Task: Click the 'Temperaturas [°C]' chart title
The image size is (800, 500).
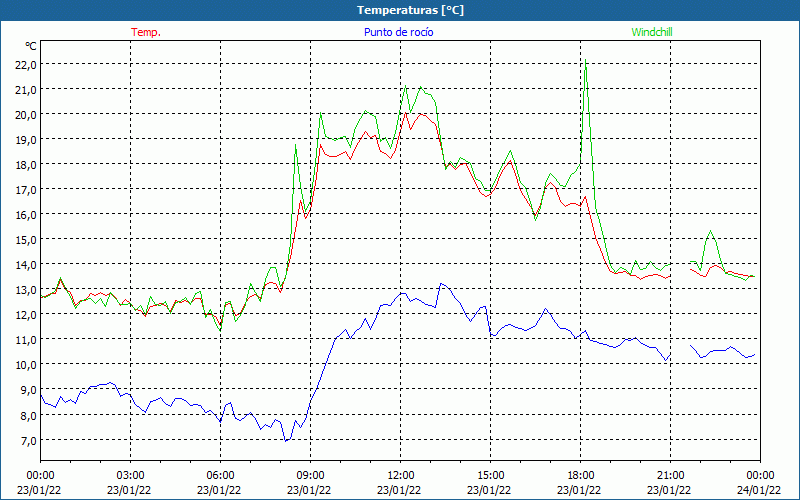Action: (410, 10)
